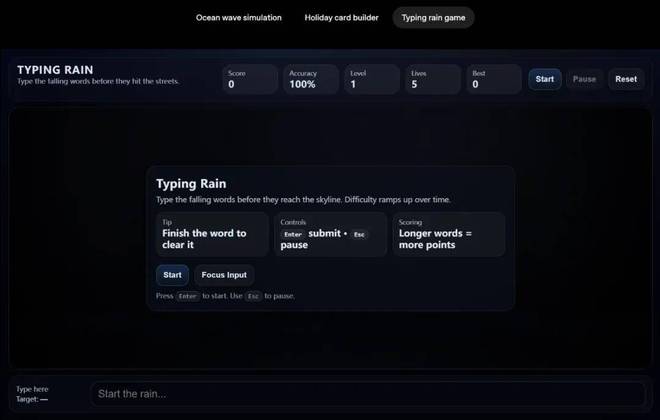Click the Focus Input button
The width and height of the screenshot is (660, 420).
coord(224,275)
